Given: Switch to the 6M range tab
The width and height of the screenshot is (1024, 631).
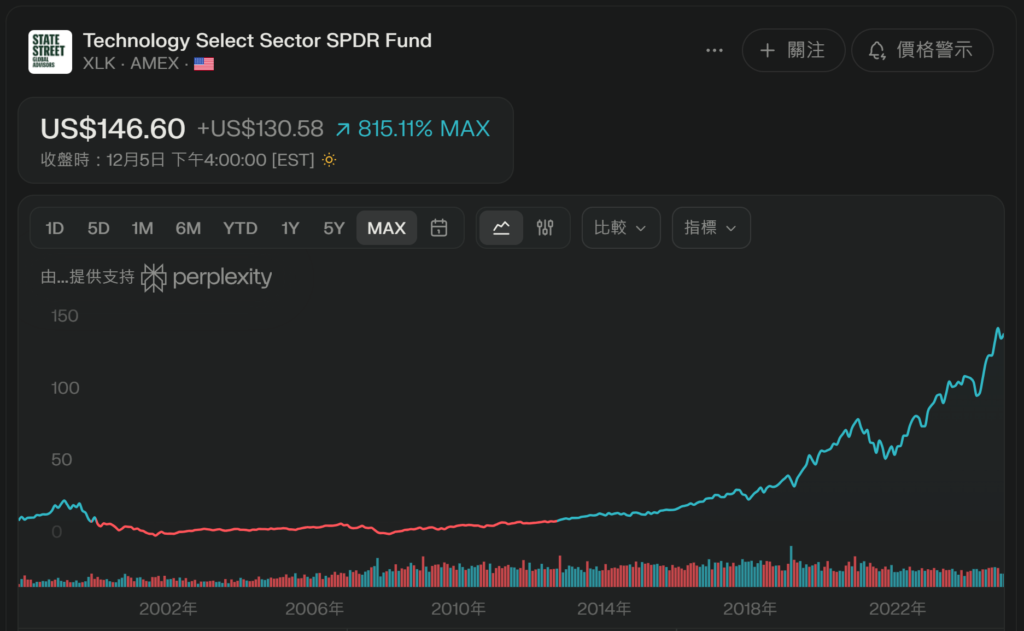Looking at the screenshot, I should (188, 228).
